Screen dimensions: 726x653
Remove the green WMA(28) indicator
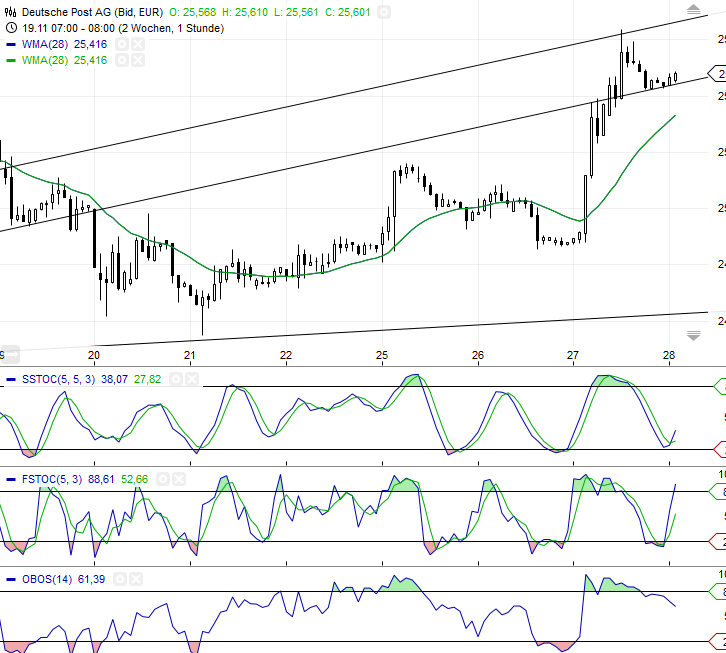138,60
